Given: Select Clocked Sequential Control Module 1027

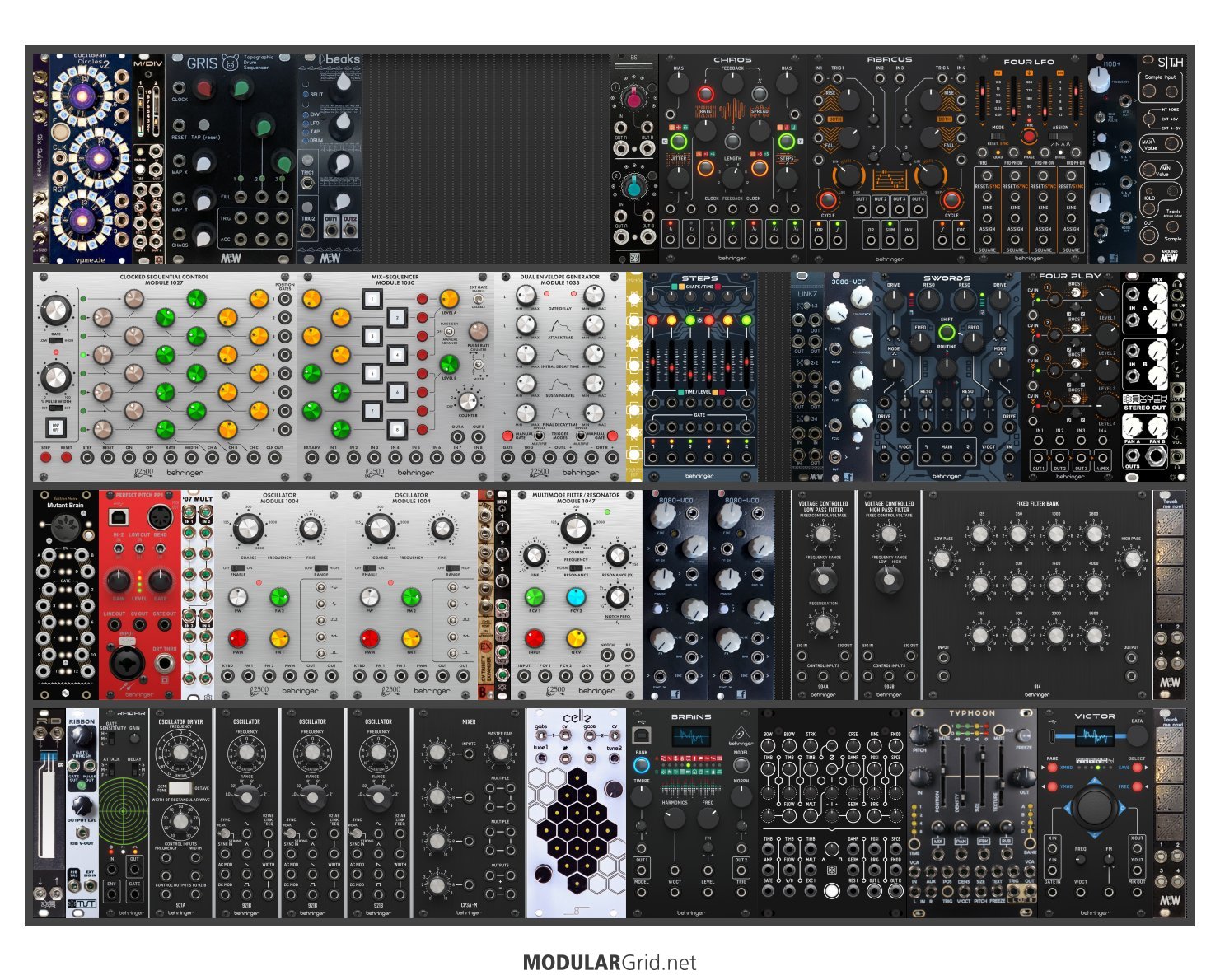Looking at the screenshot, I should 165,376.
